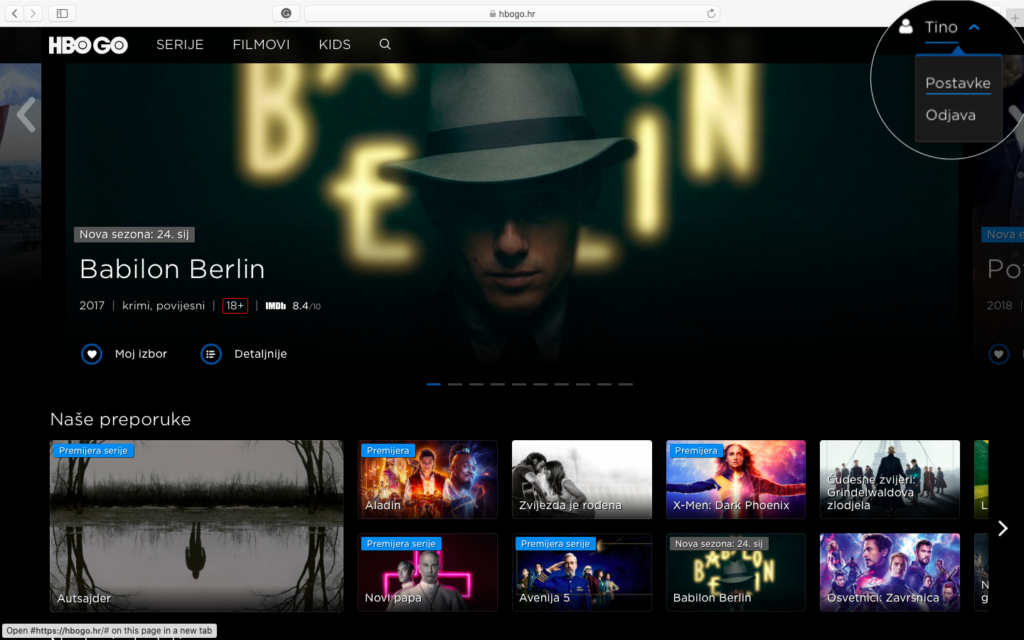Collapse the Tino account dropdown chevron
The width and height of the screenshot is (1024, 640).
[x=974, y=28]
